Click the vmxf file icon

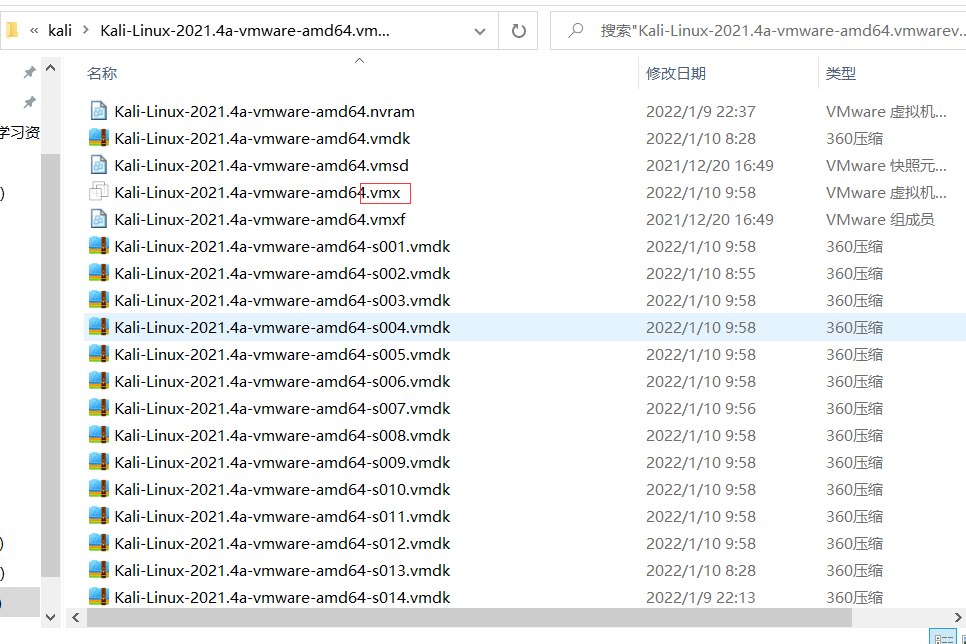[99, 219]
